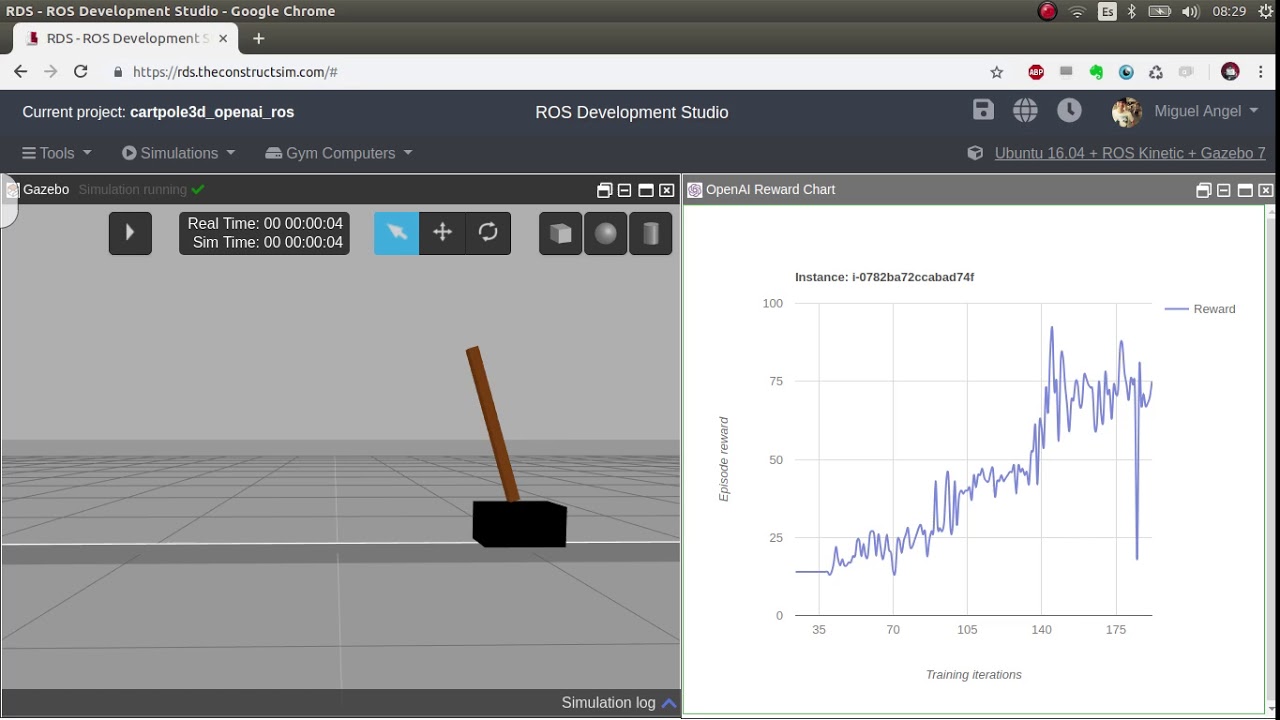
Task: Click the Real Time counter display
Action: (265, 224)
